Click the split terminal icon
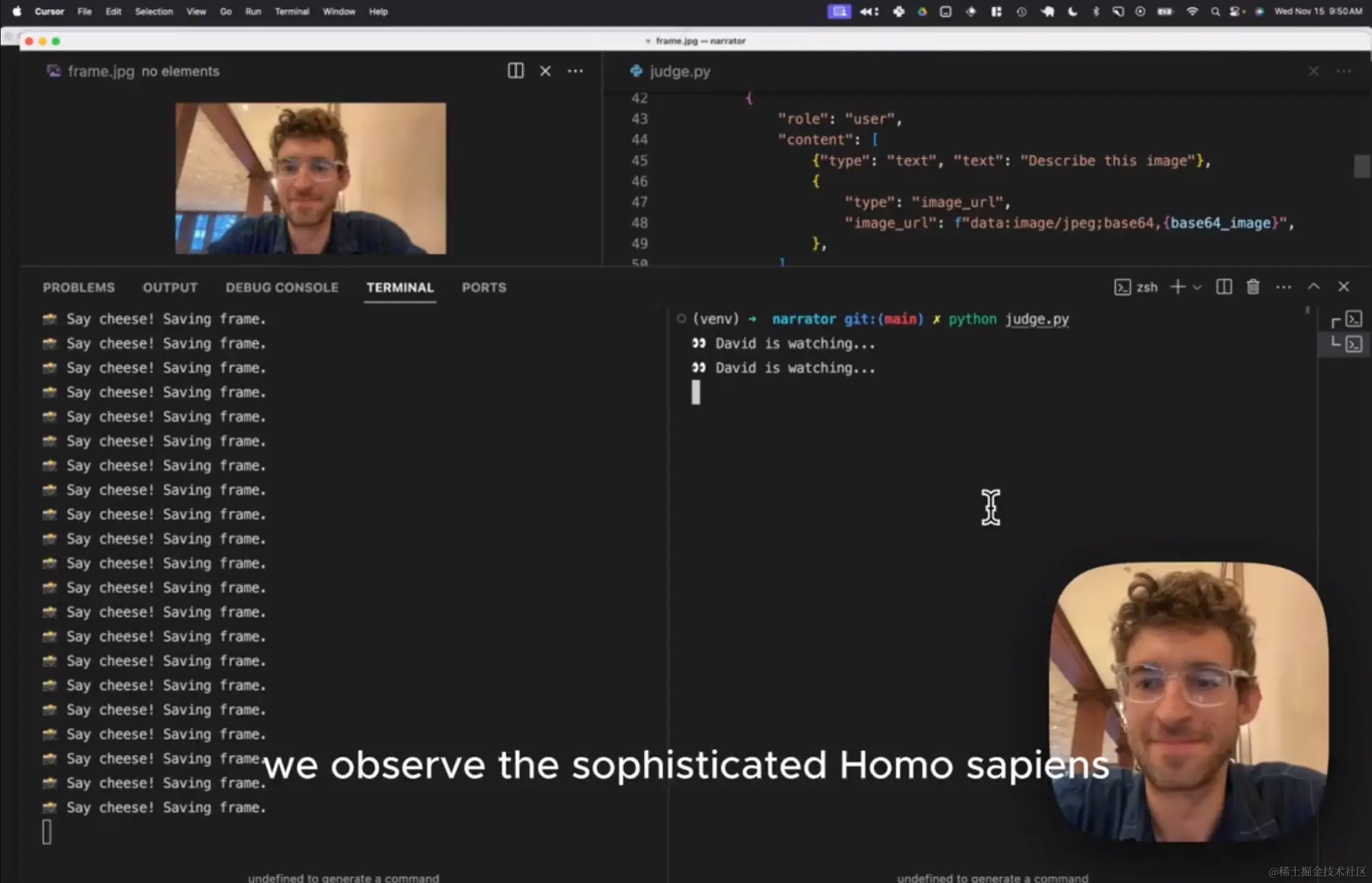The width and height of the screenshot is (1372, 883). pos(1223,287)
